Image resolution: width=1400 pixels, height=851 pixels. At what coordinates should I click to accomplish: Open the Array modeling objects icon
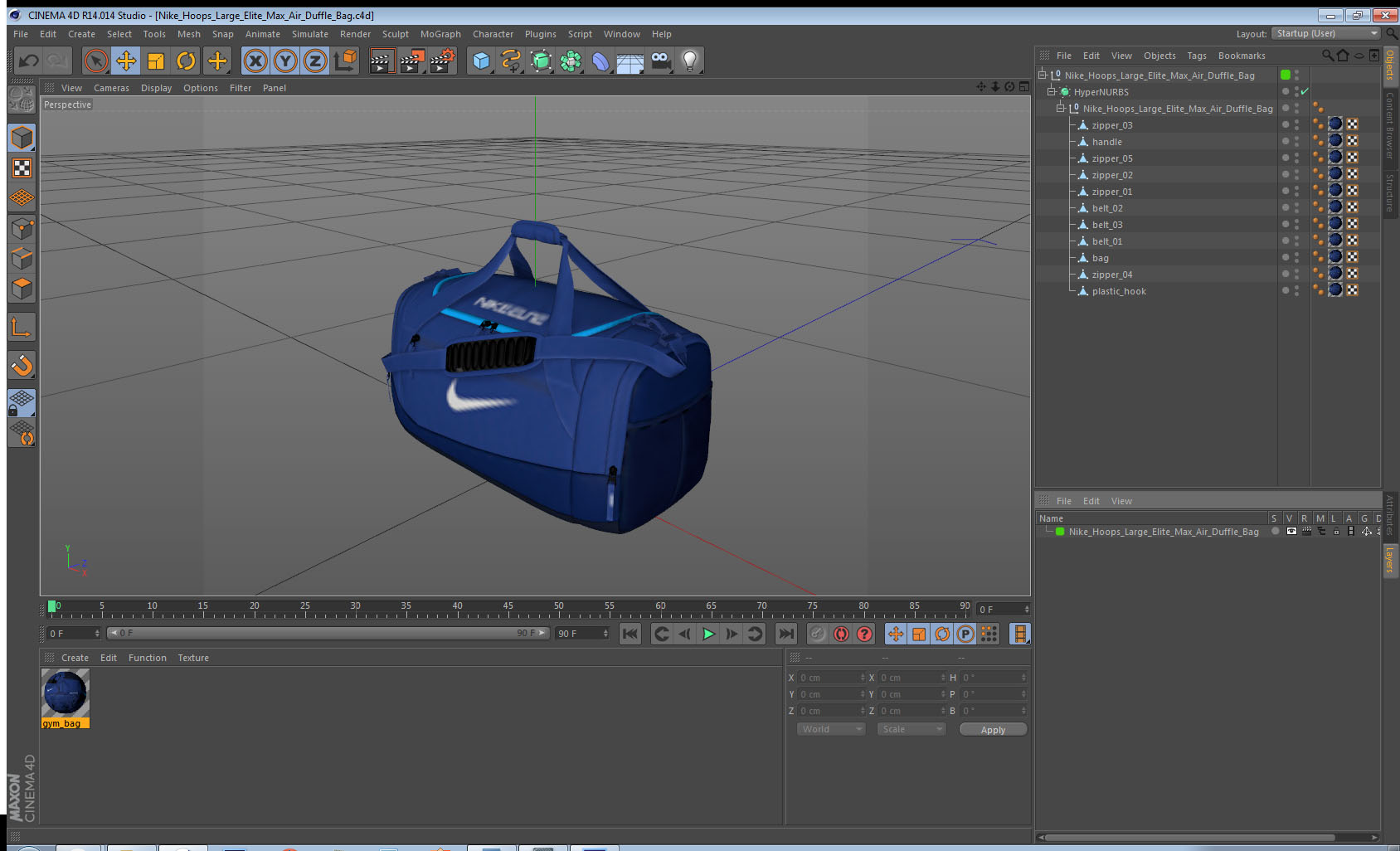coord(571,61)
